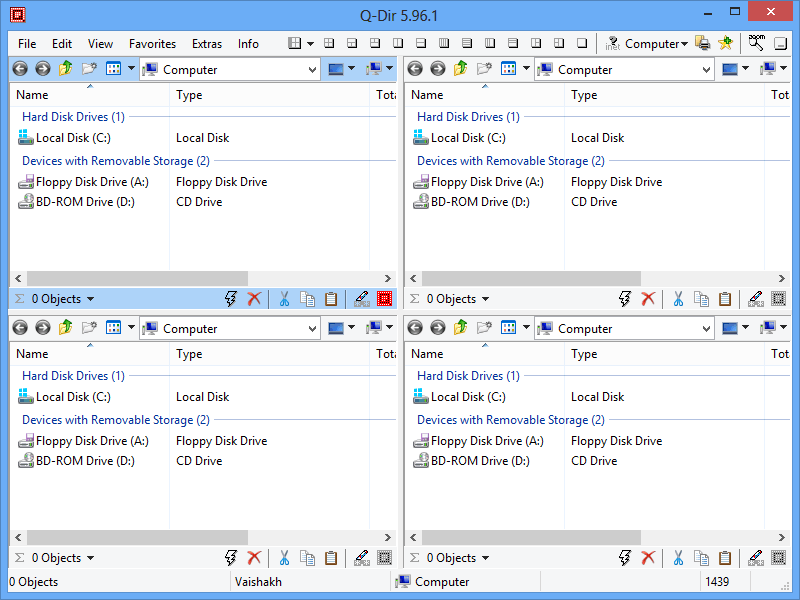This screenshot has height=600, width=800.
Task: Click the print icon in the toolbar
Action: 701,43
